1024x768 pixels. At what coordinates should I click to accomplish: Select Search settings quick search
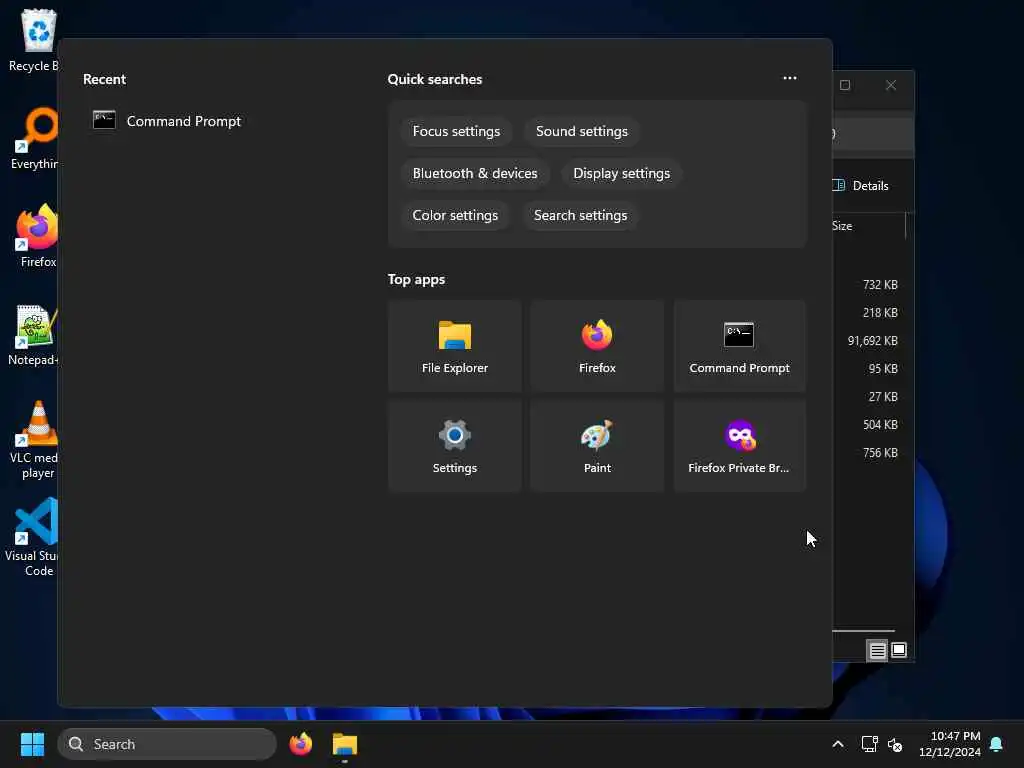tap(580, 215)
